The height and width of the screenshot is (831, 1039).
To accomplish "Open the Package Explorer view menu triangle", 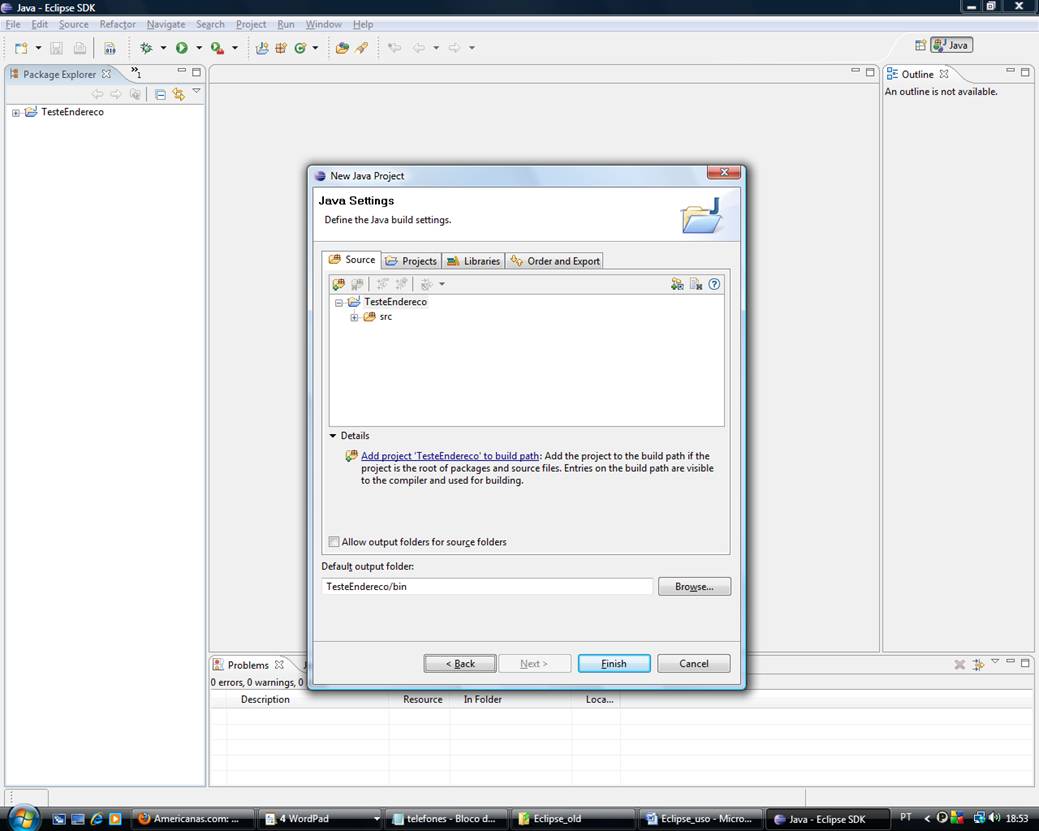I will [x=196, y=91].
